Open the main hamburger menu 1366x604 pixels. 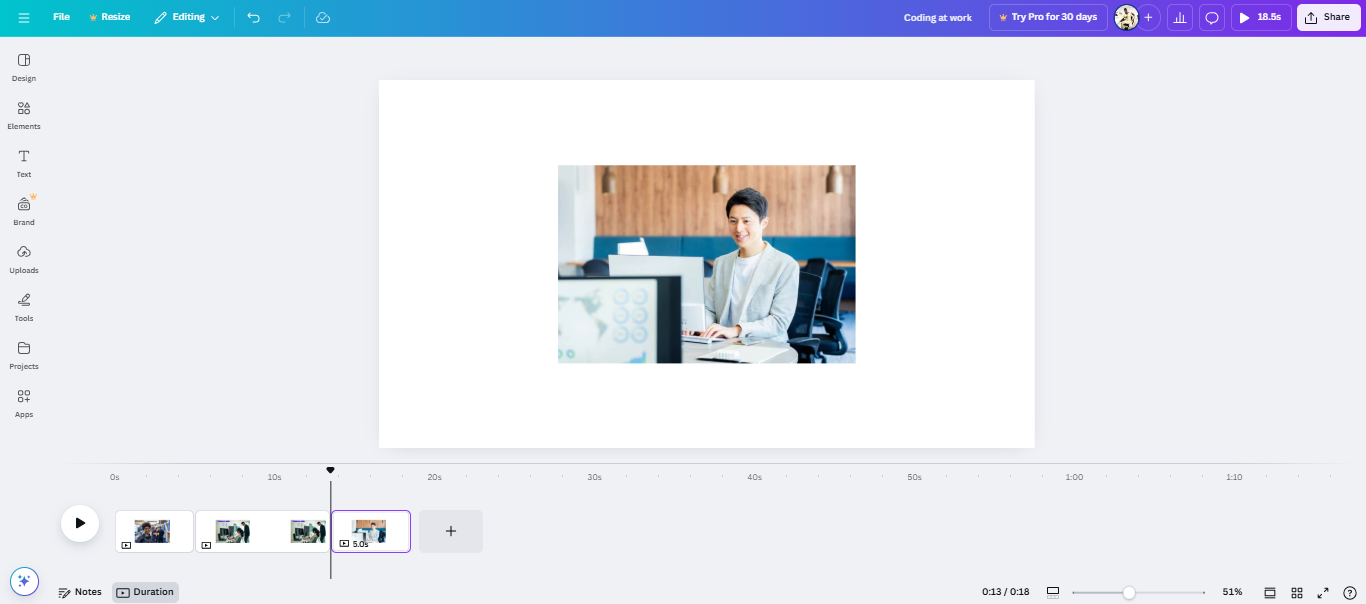point(24,17)
